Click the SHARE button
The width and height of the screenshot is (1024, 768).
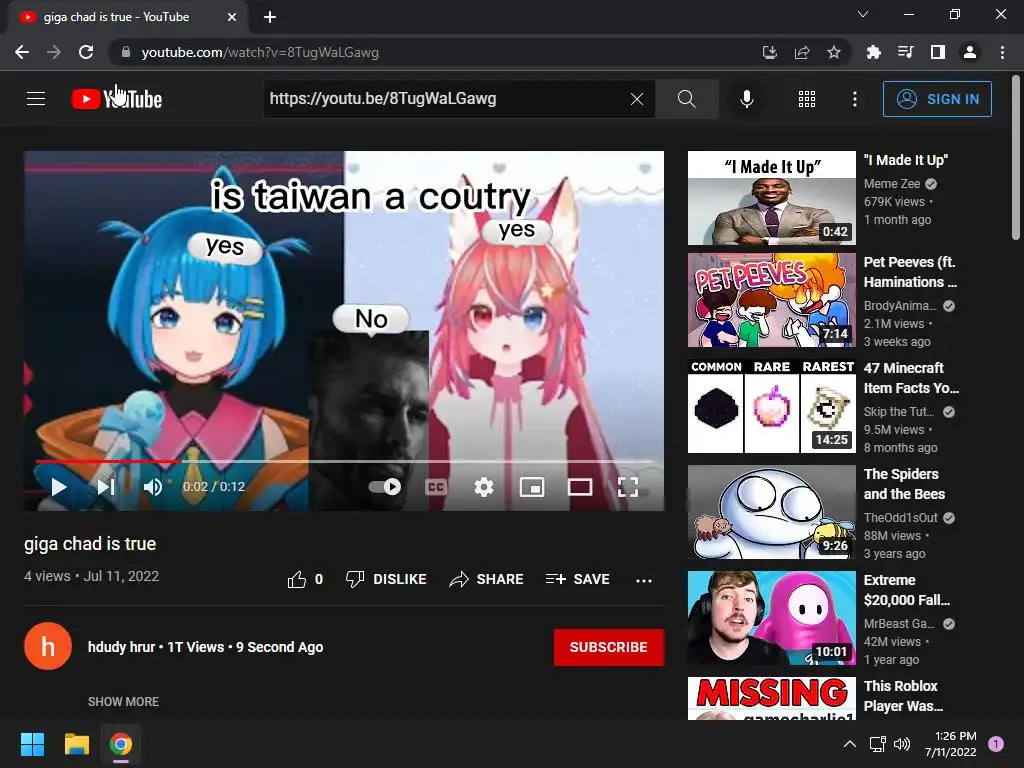487,579
